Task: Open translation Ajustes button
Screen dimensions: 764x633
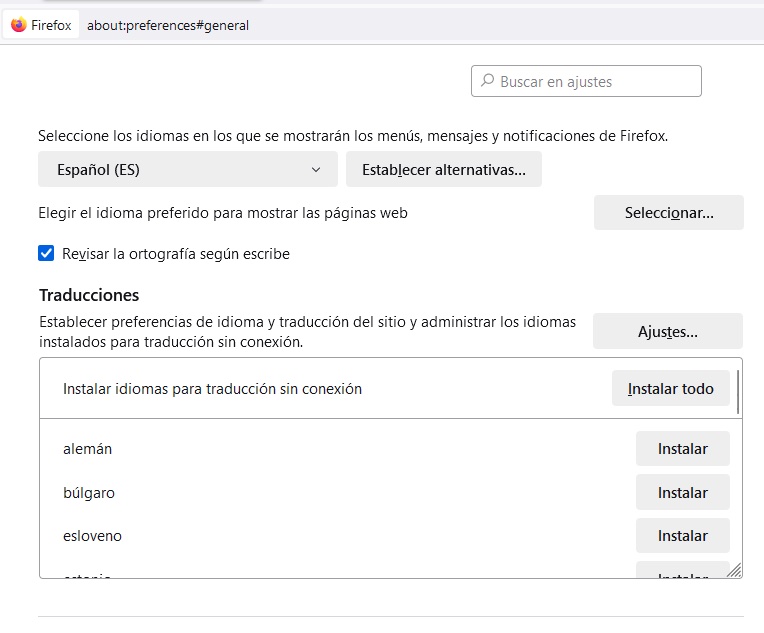Action: (668, 331)
